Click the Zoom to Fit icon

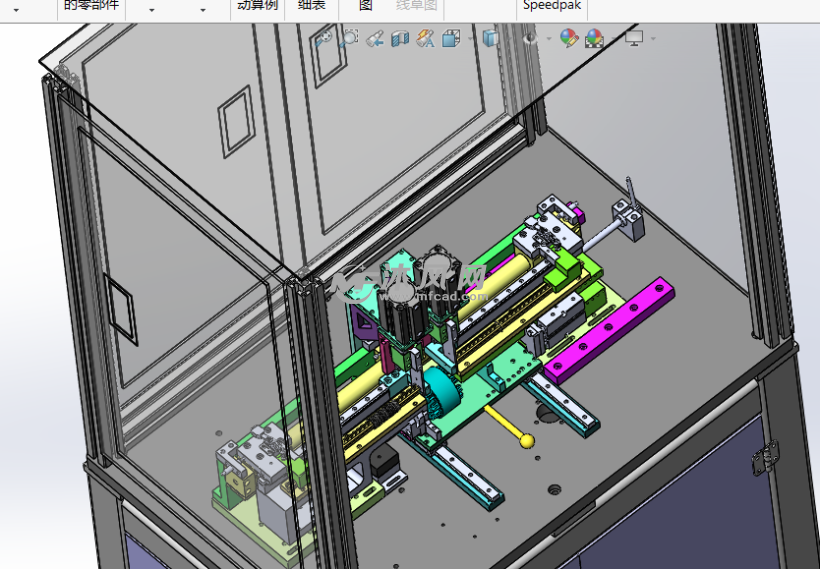(x=323, y=39)
